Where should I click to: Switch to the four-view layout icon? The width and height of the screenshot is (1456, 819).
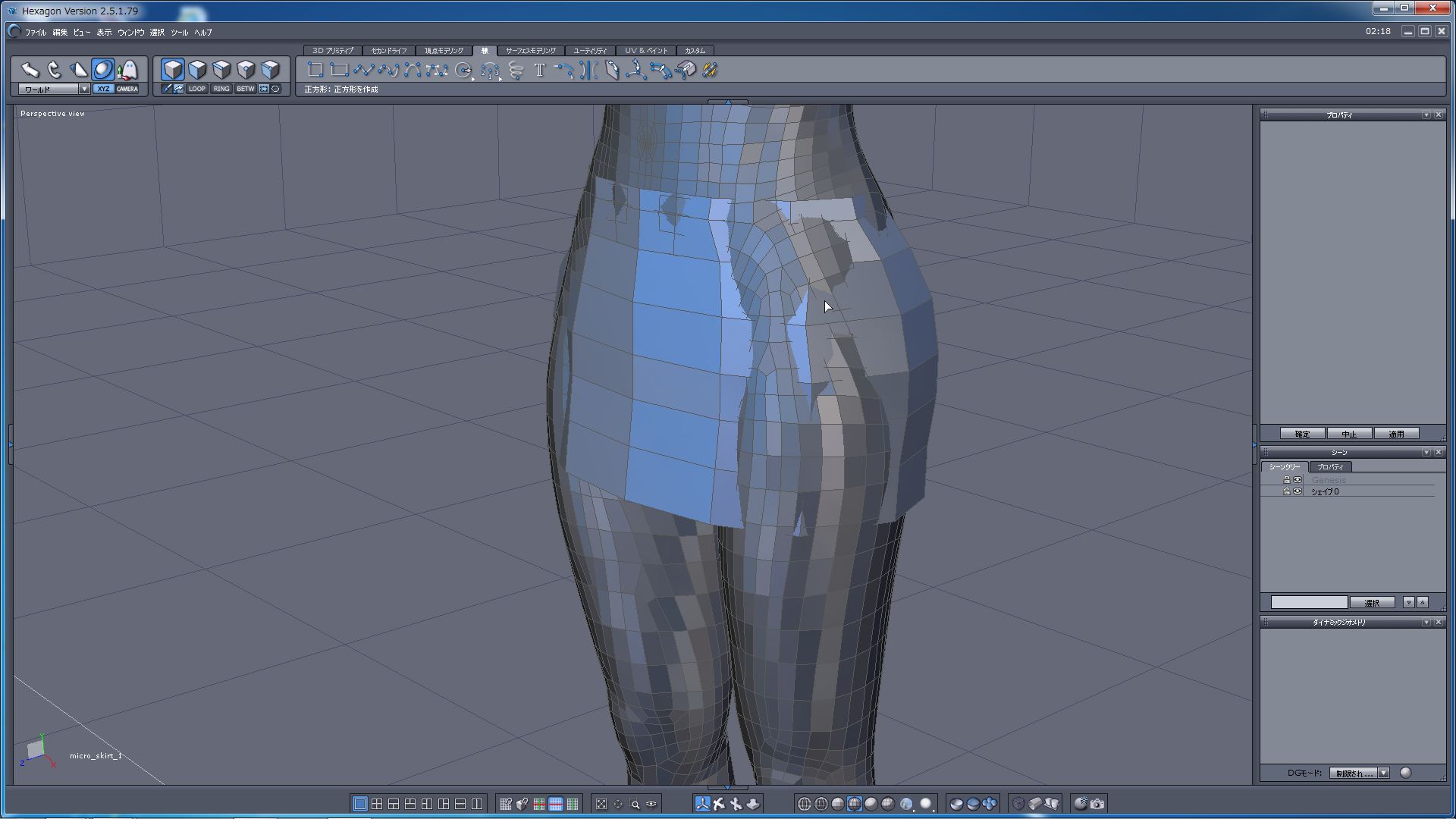coord(377,804)
